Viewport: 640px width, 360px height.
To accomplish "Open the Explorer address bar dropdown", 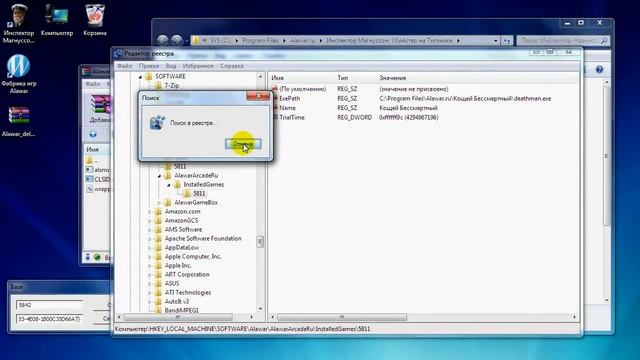I will pyautogui.click(x=496, y=40).
